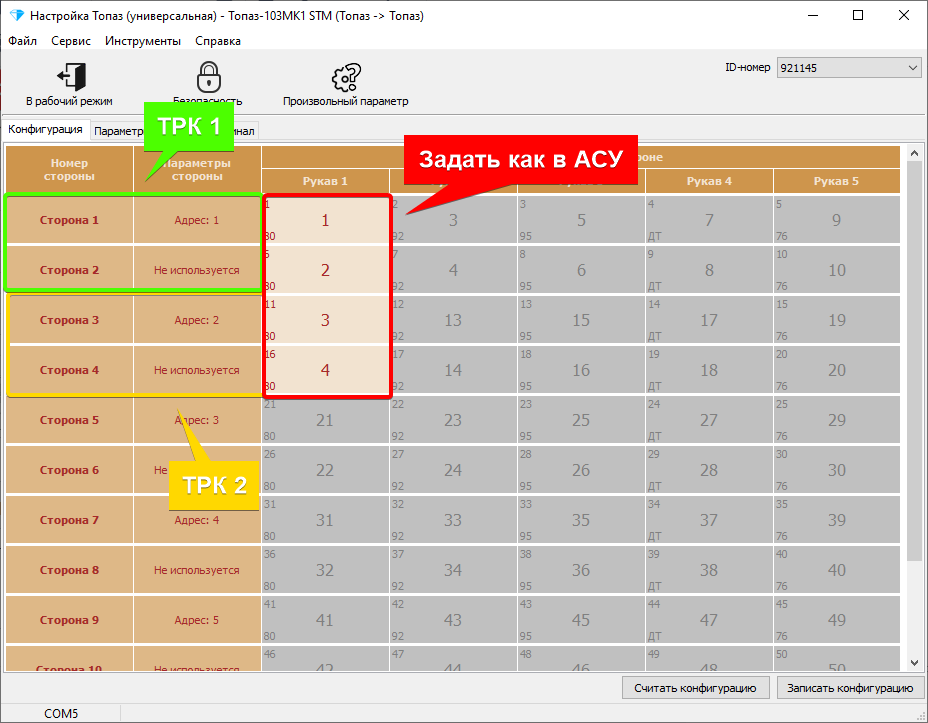The width and height of the screenshot is (928, 723).
Task: Click the 'Рукав 1' column header
Action: coord(325,181)
